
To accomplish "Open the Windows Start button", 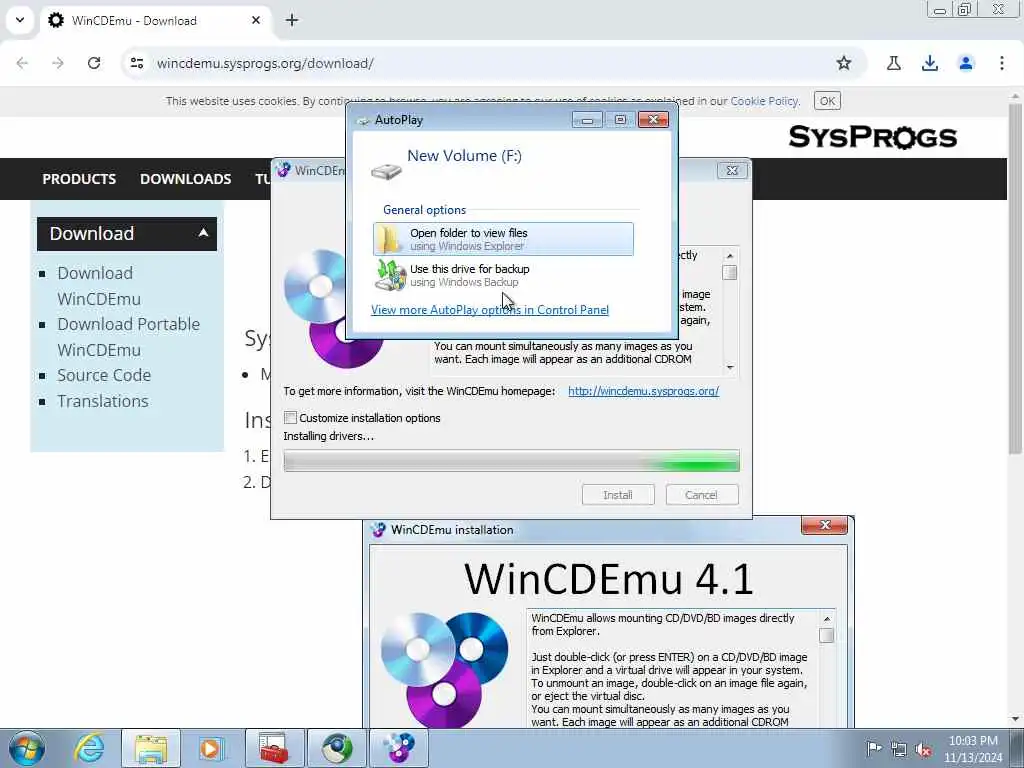I will [x=27, y=748].
